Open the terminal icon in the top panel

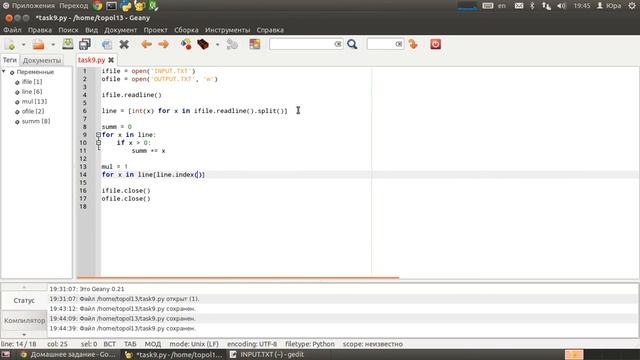111,6
